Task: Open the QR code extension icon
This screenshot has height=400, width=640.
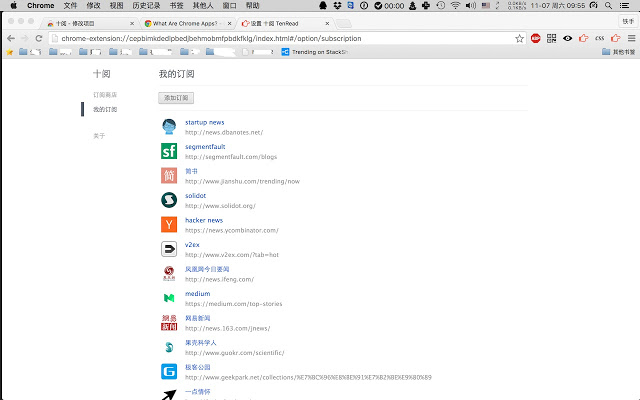Action: [x=551, y=38]
